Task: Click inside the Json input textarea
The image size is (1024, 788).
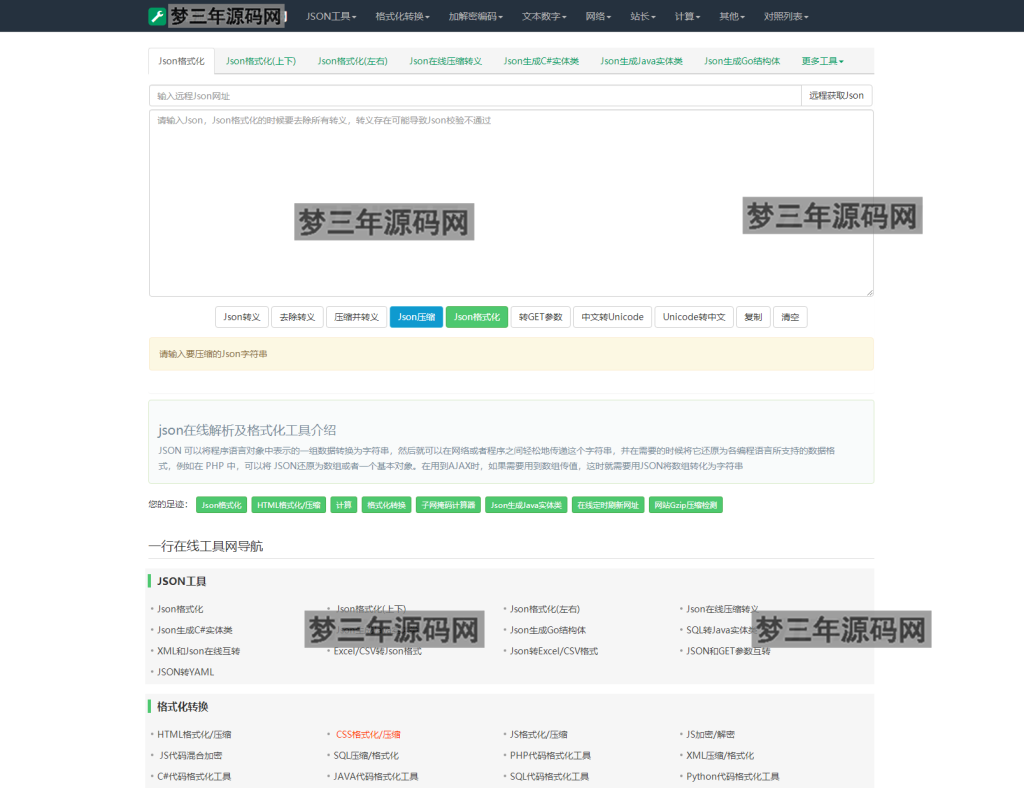Action: pyautogui.click(x=511, y=203)
